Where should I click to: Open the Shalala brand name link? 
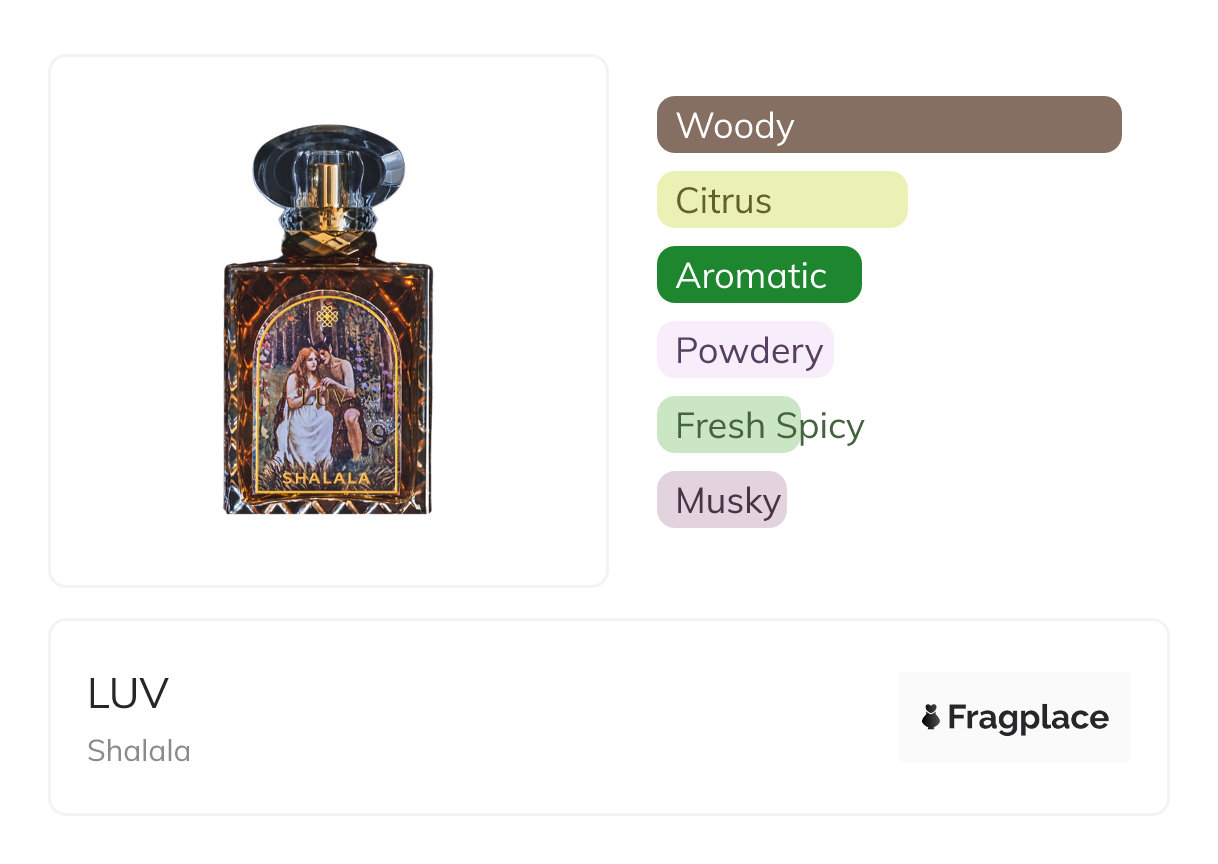[x=139, y=750]
